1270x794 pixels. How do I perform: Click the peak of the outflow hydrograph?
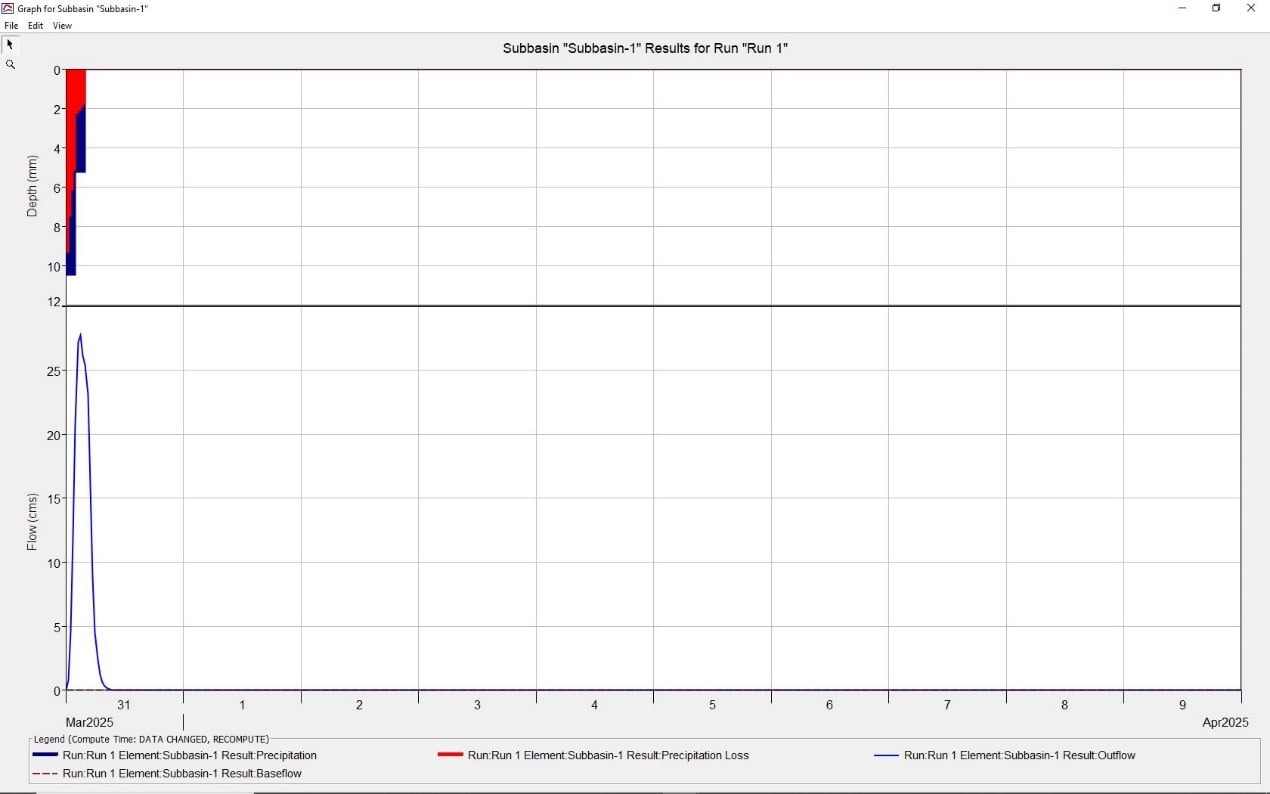80,335
